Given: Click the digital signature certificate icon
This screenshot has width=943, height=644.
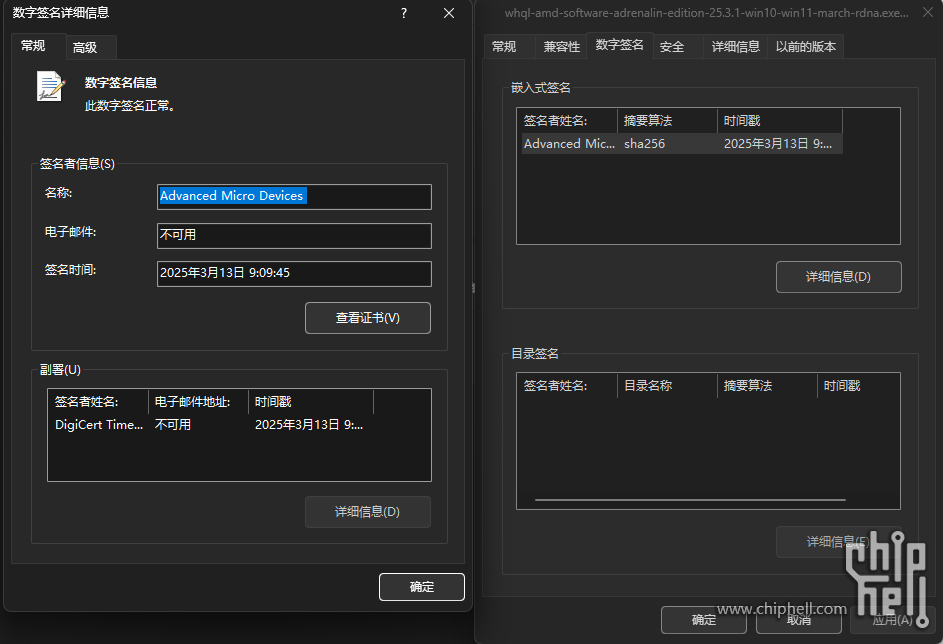Looking at the screenshot, I should click(x=51, y=86).
